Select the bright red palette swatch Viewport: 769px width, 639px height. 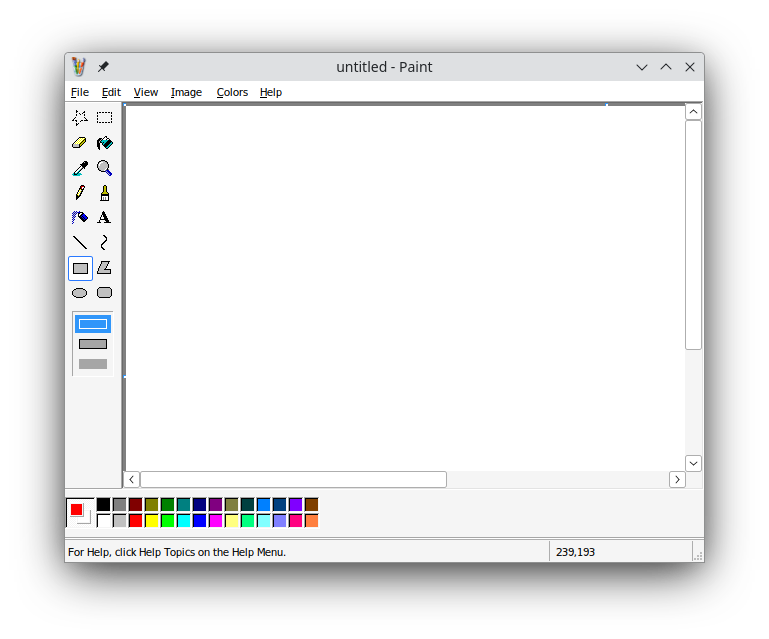click(136, 520)
